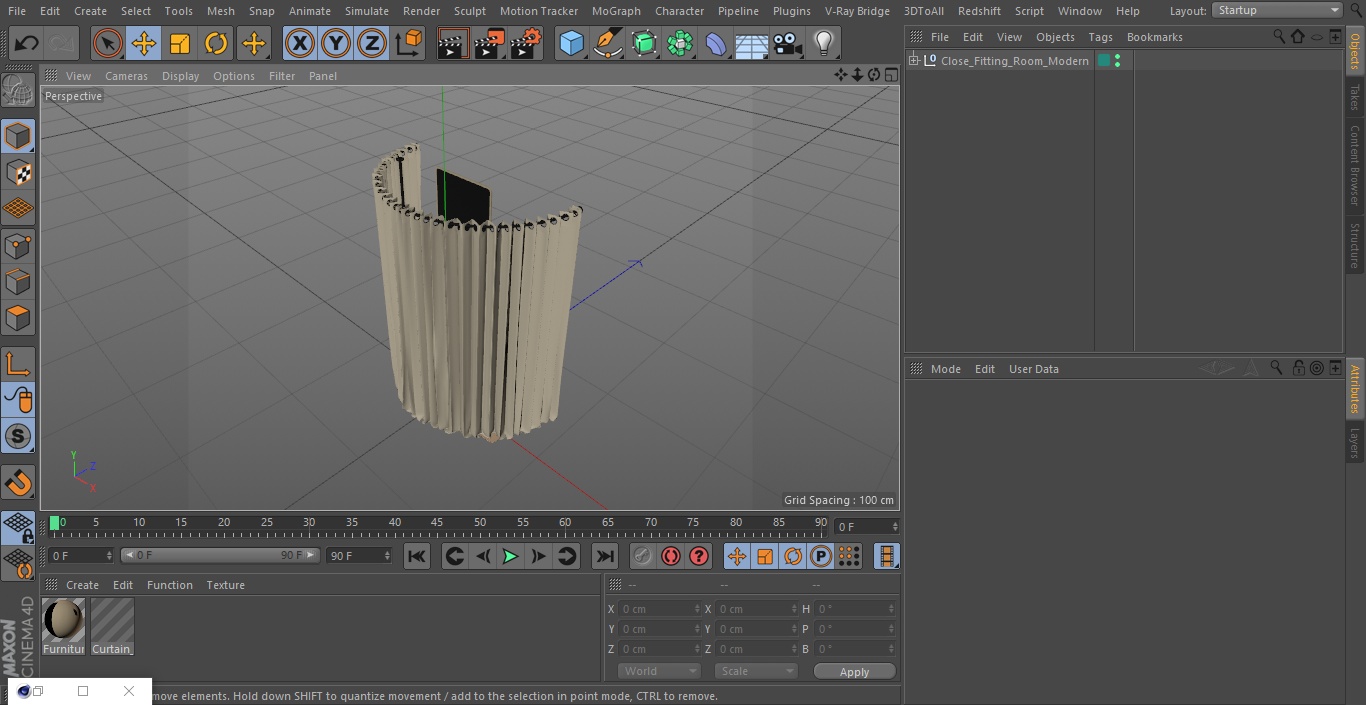Switch to Polygons mode
Screen dimensions: 1366x705
(18, 319)
